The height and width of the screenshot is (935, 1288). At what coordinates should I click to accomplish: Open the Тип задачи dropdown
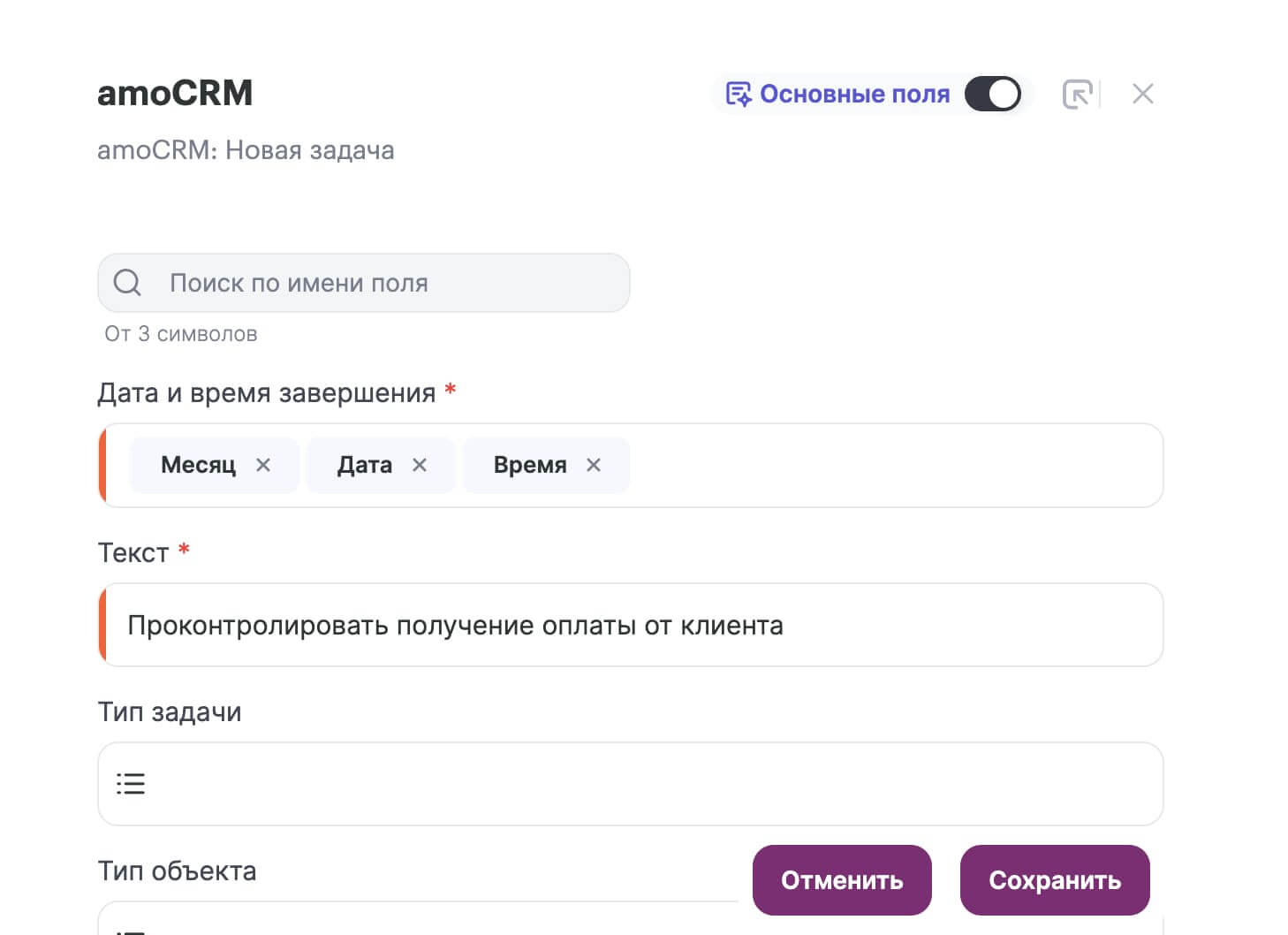click(x=631, y=784)
